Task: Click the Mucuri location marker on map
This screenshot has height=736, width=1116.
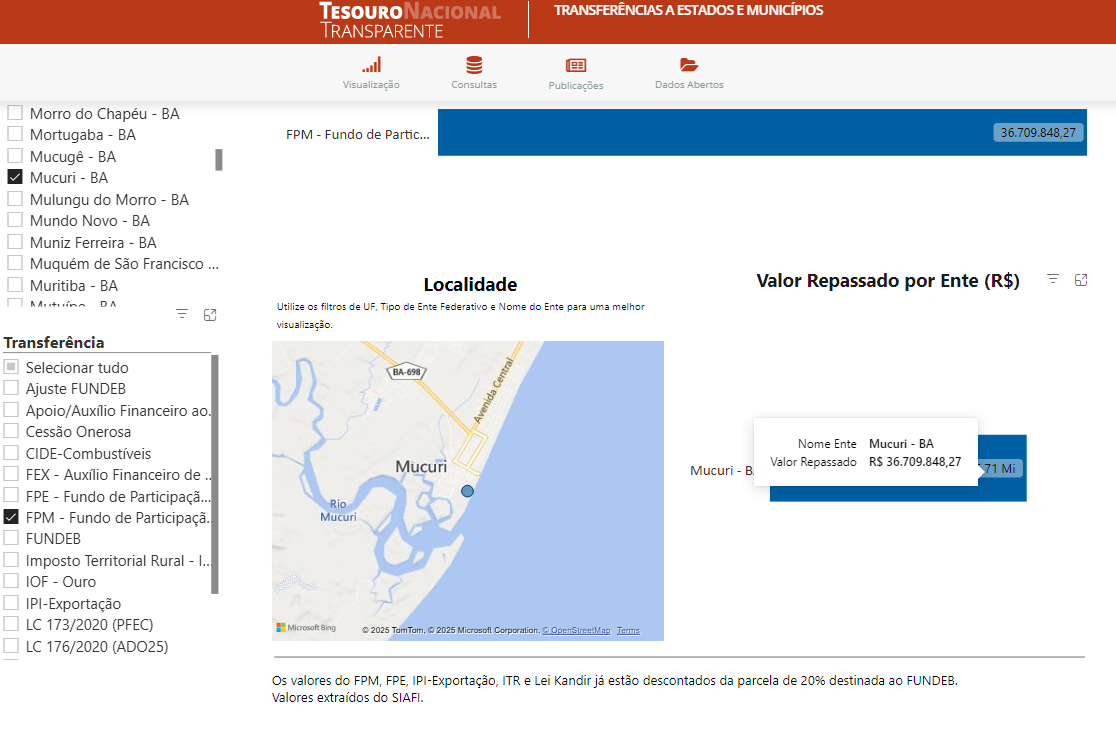Action: coord(467,491)
